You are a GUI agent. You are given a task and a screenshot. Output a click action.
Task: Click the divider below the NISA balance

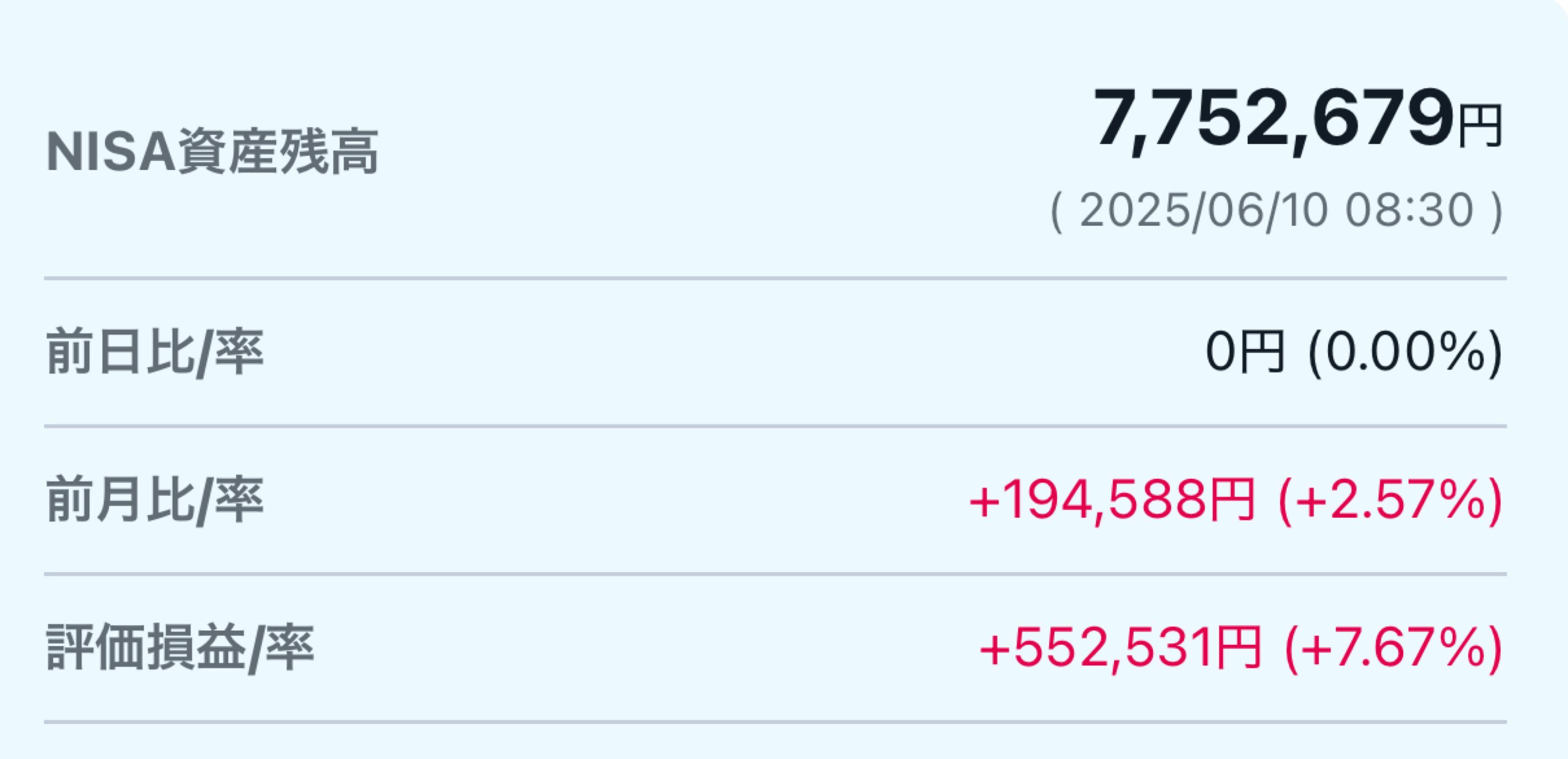[775, 278]
